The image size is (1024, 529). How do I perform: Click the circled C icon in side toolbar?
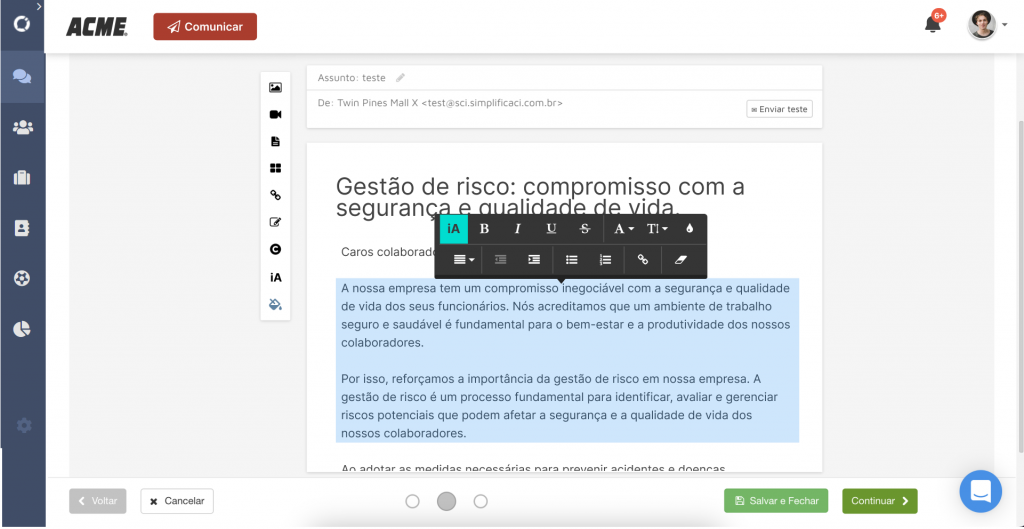275,249
